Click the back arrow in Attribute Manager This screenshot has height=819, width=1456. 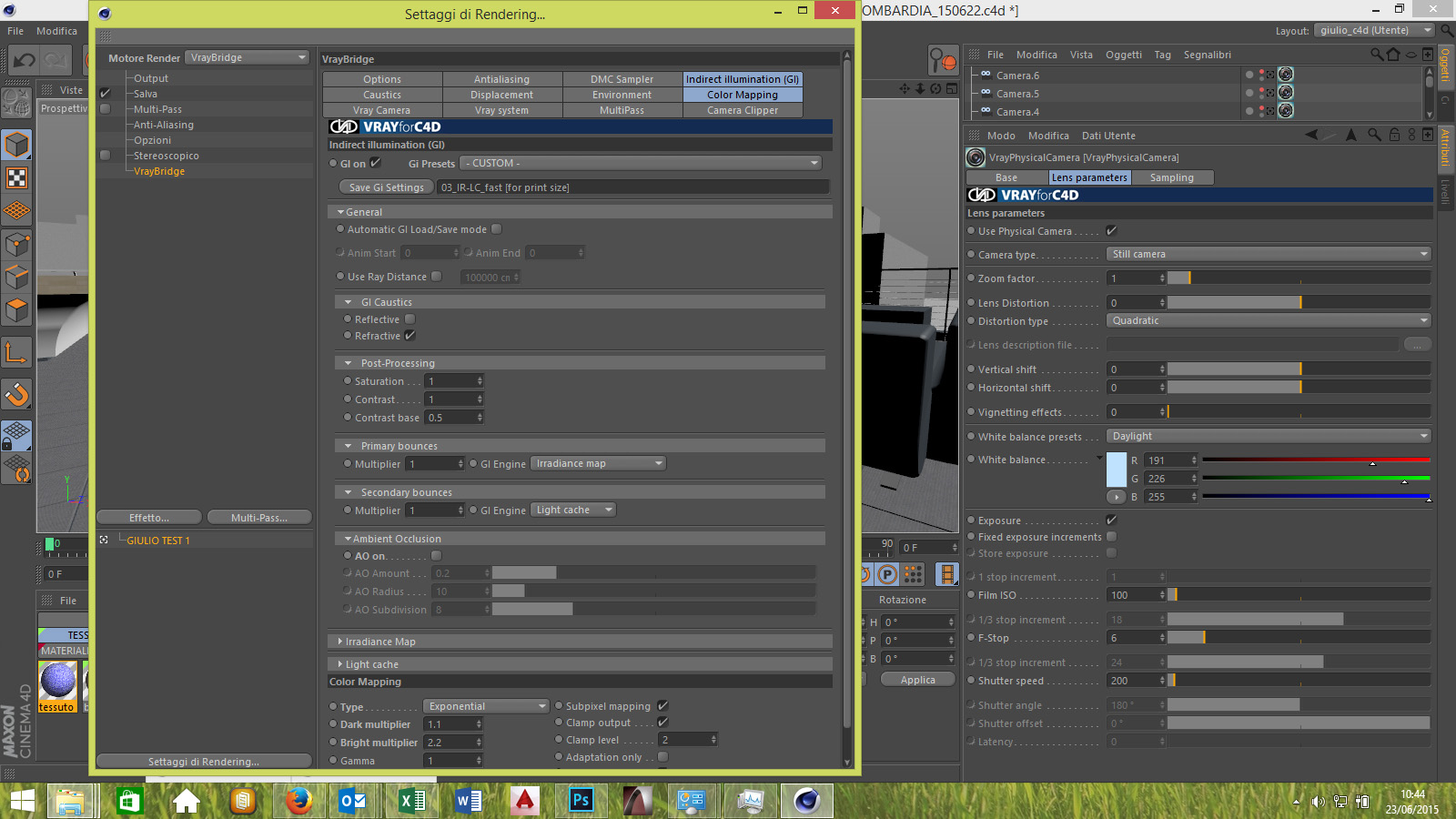pos(1311,135)
